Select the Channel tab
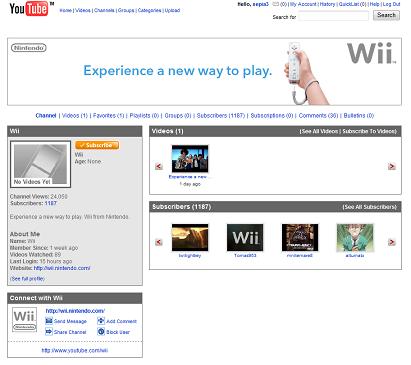 46,116
